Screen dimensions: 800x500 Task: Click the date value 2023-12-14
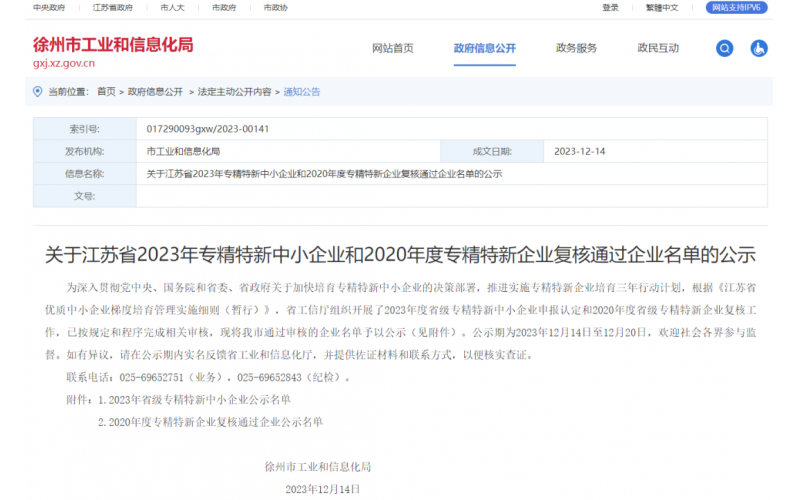pyautogui.click(x=580, y=152)
